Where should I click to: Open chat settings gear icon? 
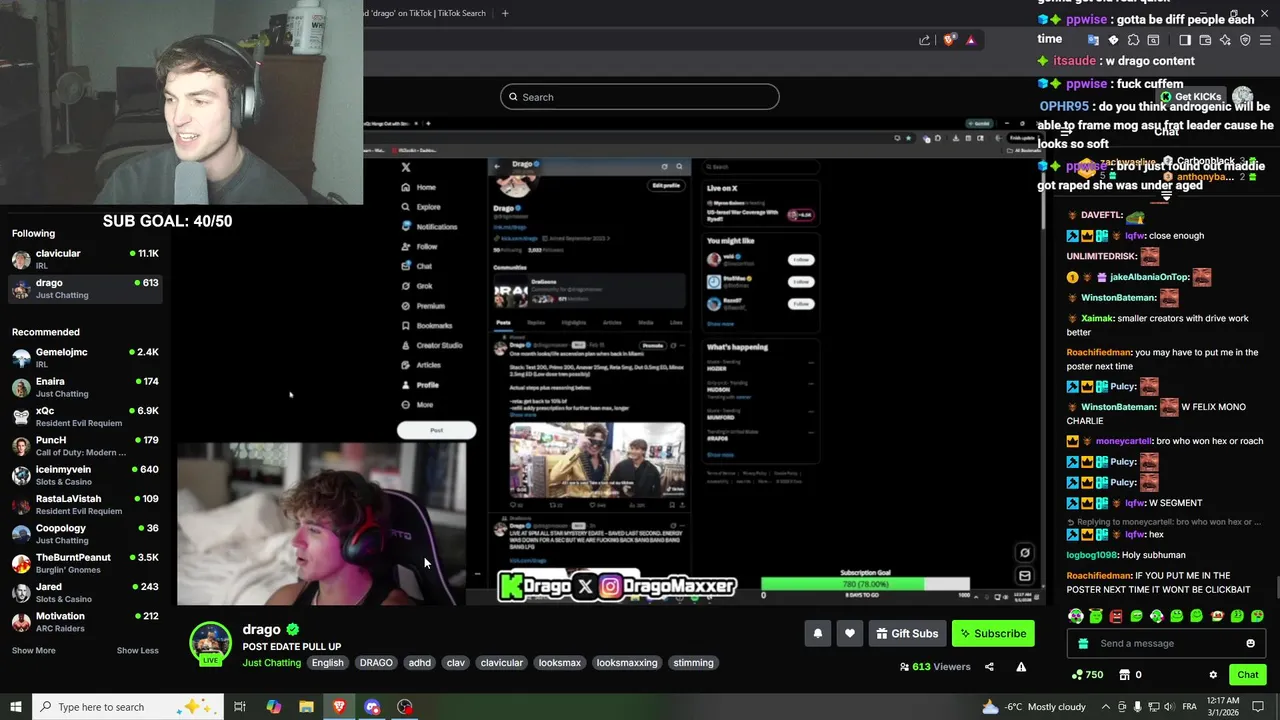1213,675
